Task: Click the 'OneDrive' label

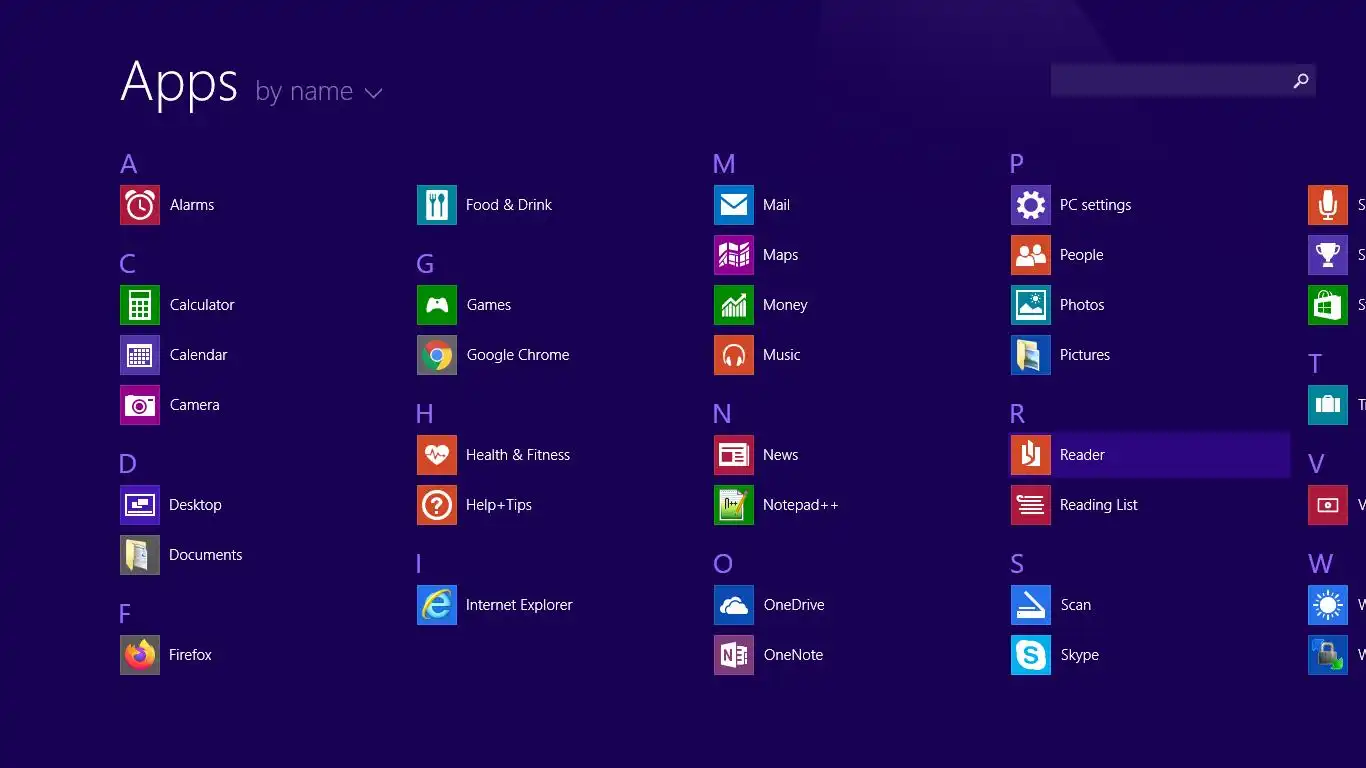Action: [x=794, y=605]
